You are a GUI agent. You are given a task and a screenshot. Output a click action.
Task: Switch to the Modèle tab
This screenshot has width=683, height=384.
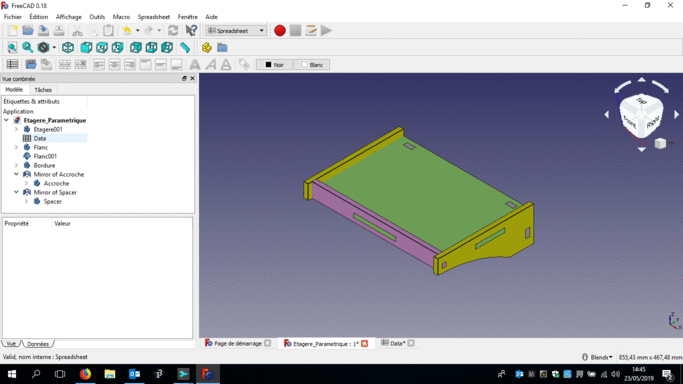pos(14,89)
